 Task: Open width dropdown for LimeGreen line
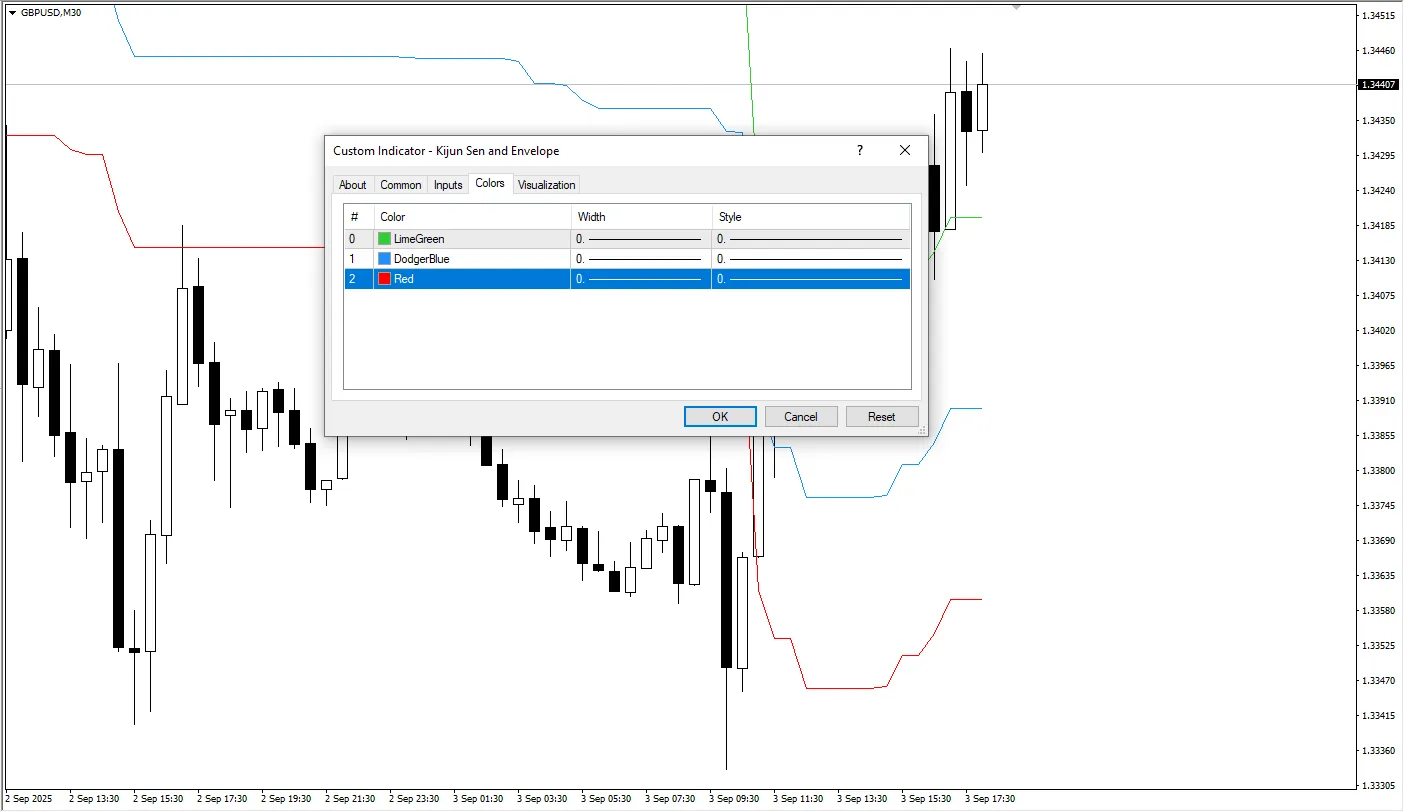click(640, 239)
